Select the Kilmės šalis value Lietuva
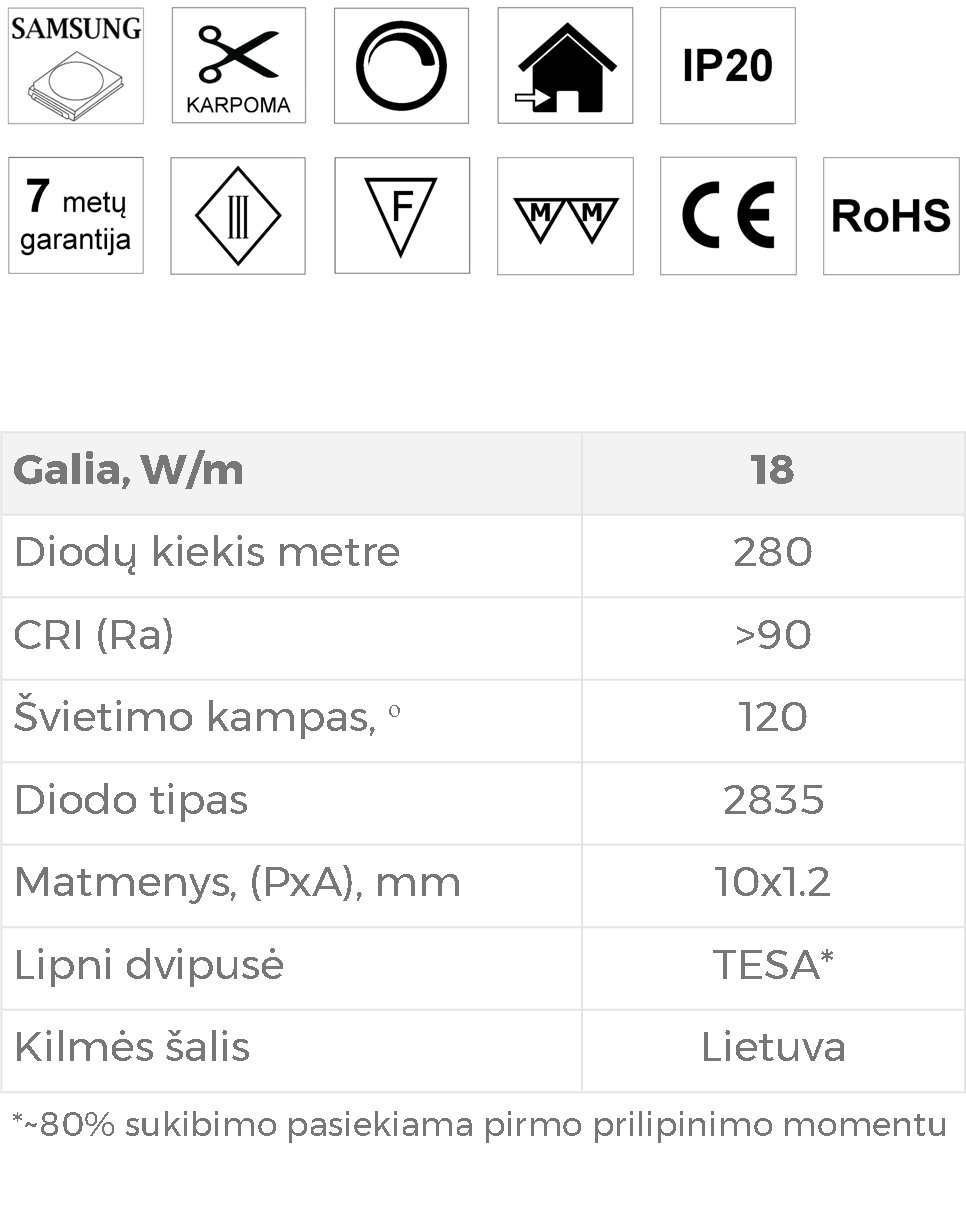 click(773, 1047)
